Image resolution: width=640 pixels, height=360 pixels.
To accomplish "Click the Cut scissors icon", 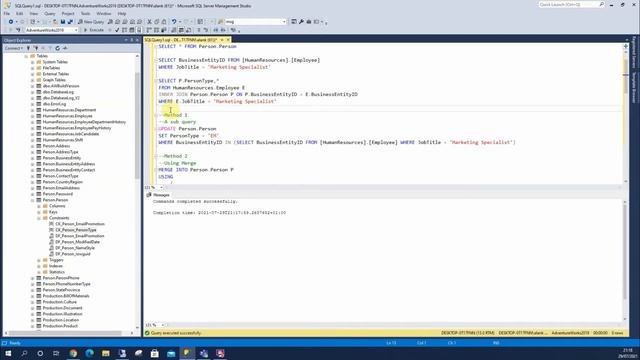I will coord(149,22).
